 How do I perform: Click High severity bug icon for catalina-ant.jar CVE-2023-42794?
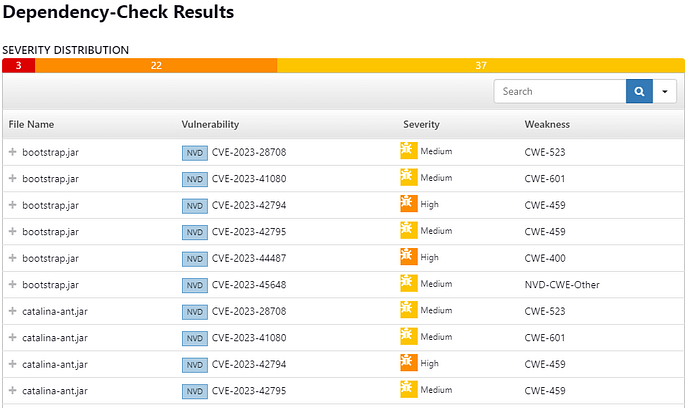[x=408, y=362]
